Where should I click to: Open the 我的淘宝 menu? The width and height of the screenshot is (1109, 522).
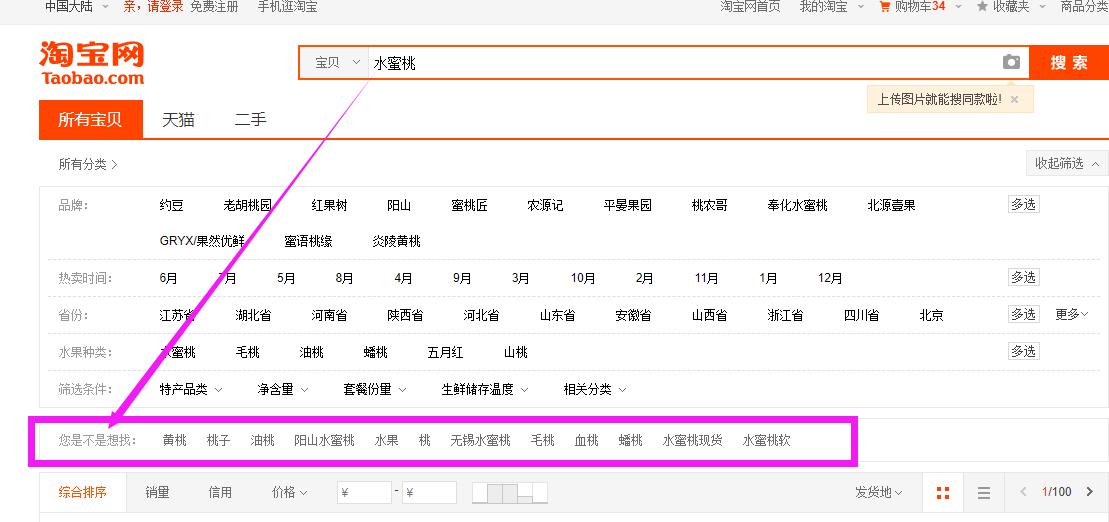coord(831,6)
